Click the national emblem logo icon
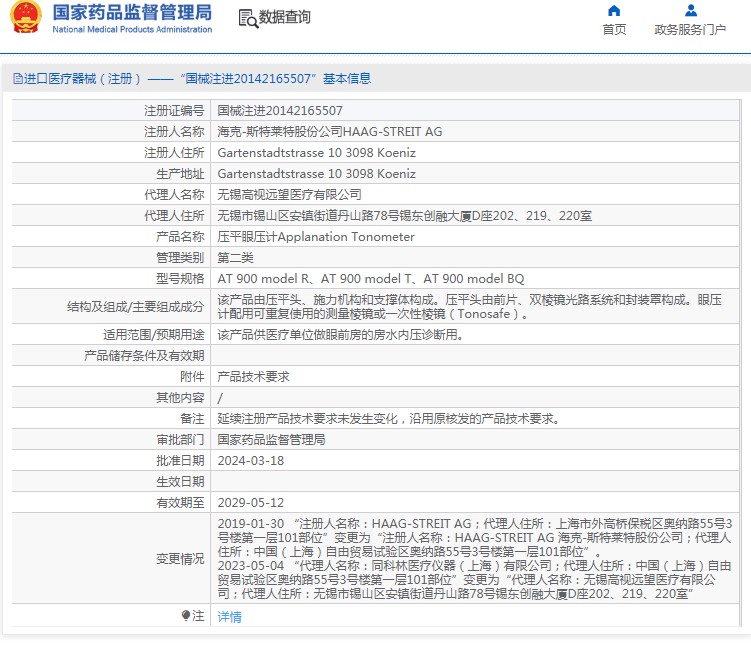Screen dimensions: 751x646 (25, 17)
